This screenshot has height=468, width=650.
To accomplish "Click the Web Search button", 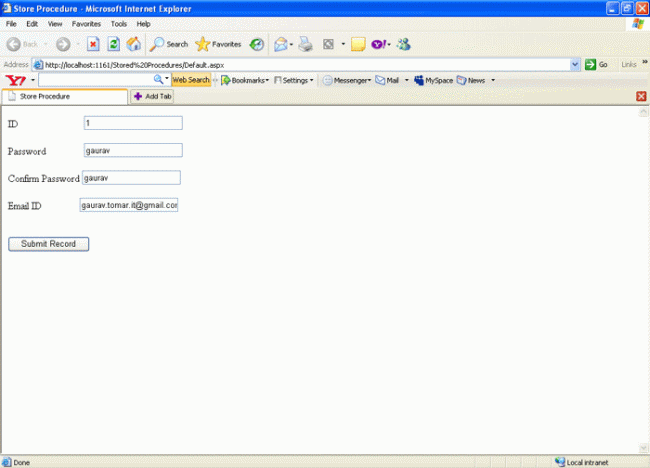I will pyautogui.click(x=191, y=80).
